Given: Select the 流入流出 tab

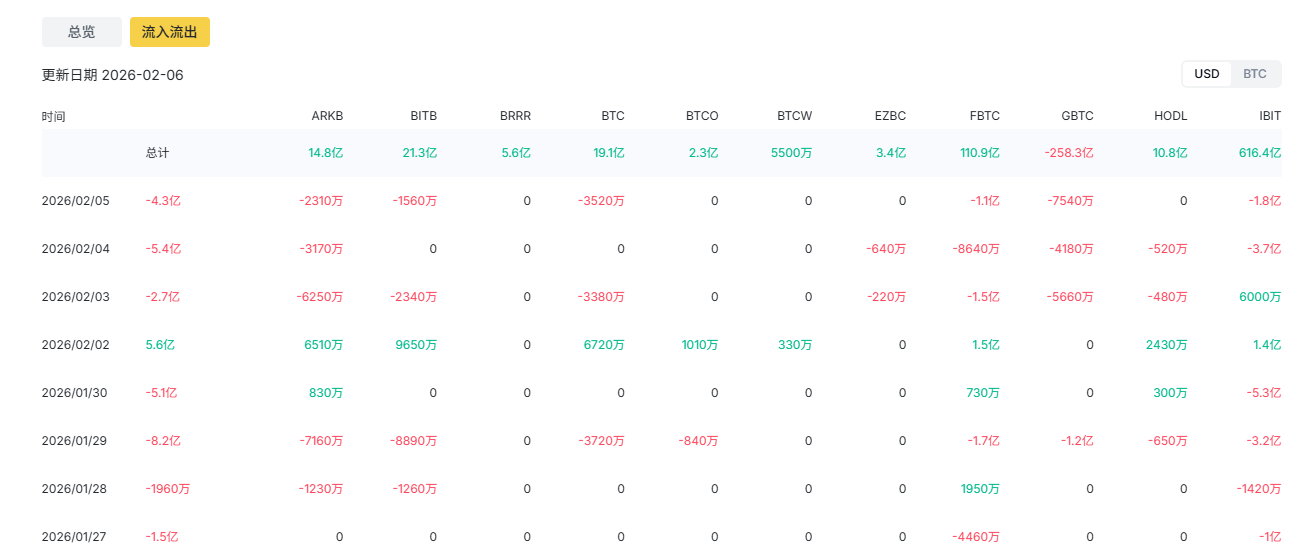Looking at the screenshot, I should 170,32.
